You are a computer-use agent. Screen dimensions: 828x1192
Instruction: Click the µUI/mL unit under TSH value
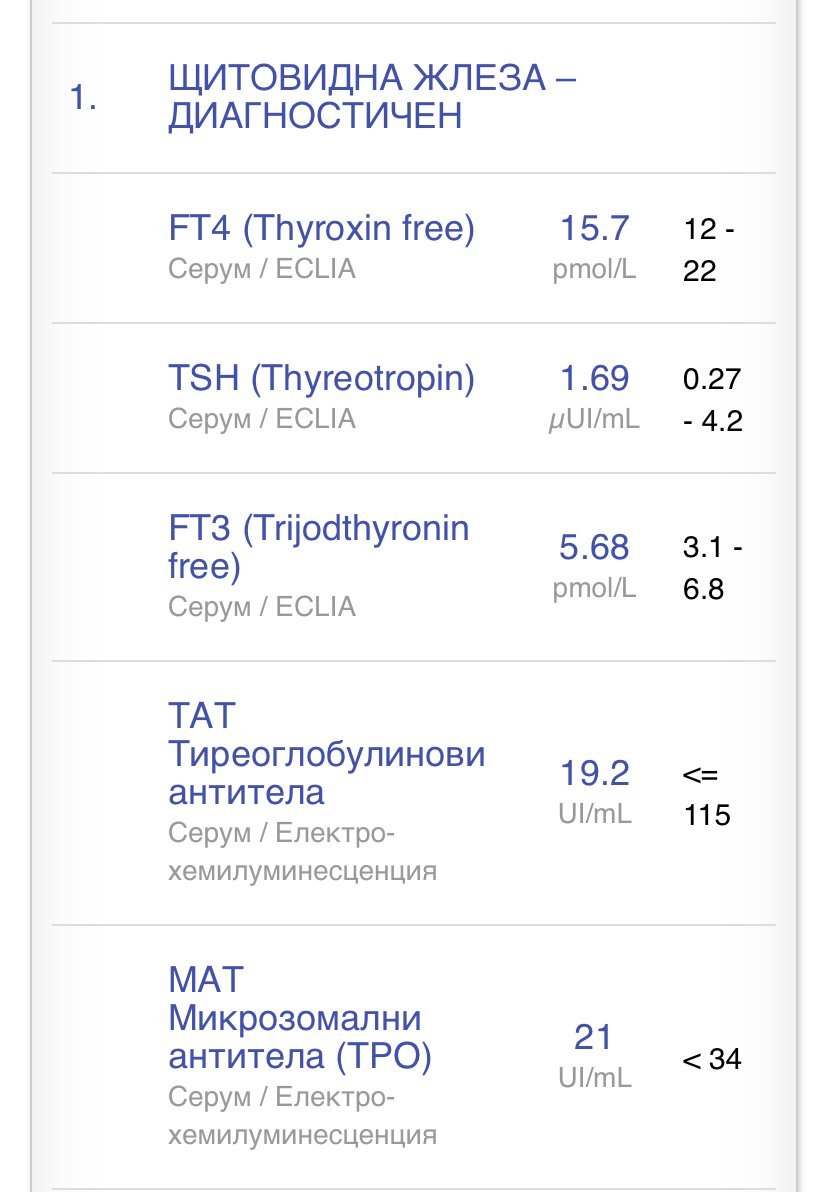point(594,419)
